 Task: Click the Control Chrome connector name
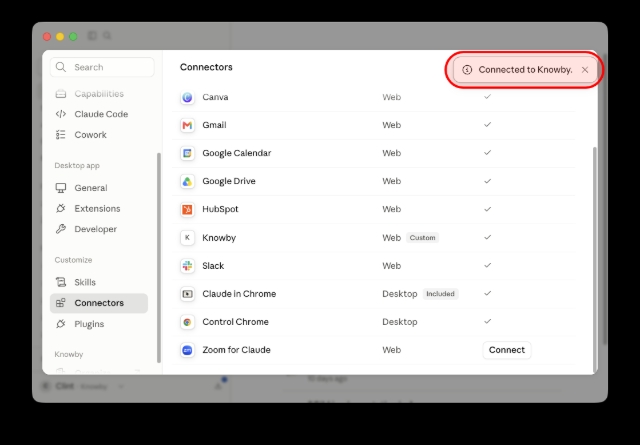tap(236, 322)
